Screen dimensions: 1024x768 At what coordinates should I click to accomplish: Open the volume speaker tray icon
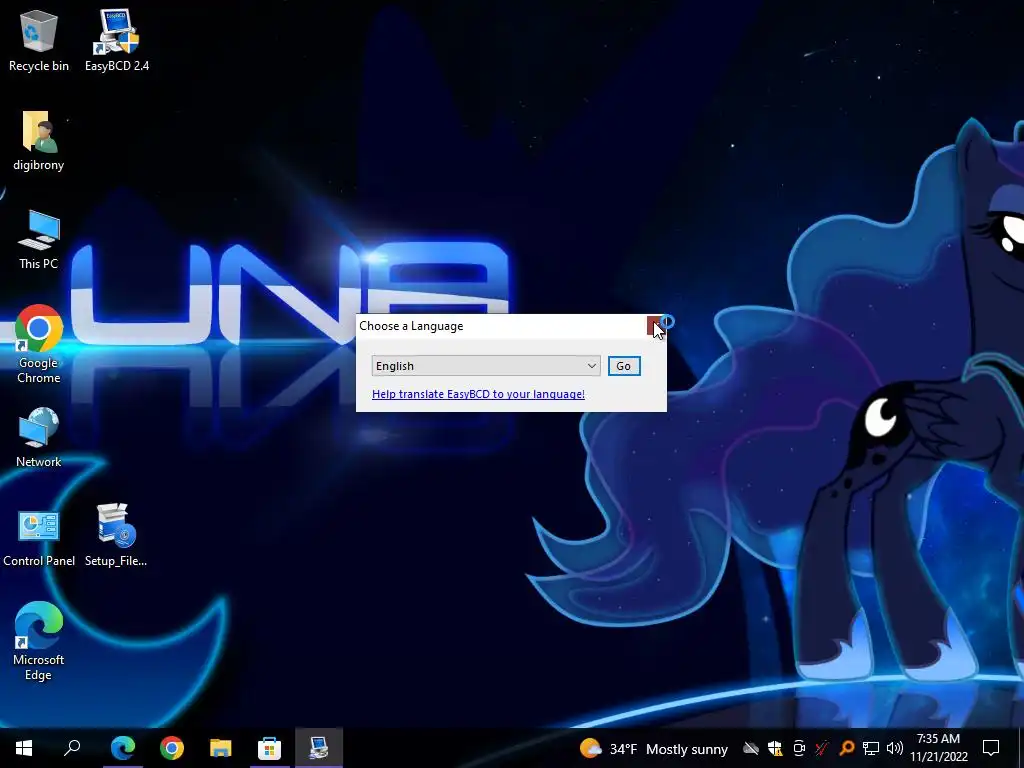click(x=895, y=748)
